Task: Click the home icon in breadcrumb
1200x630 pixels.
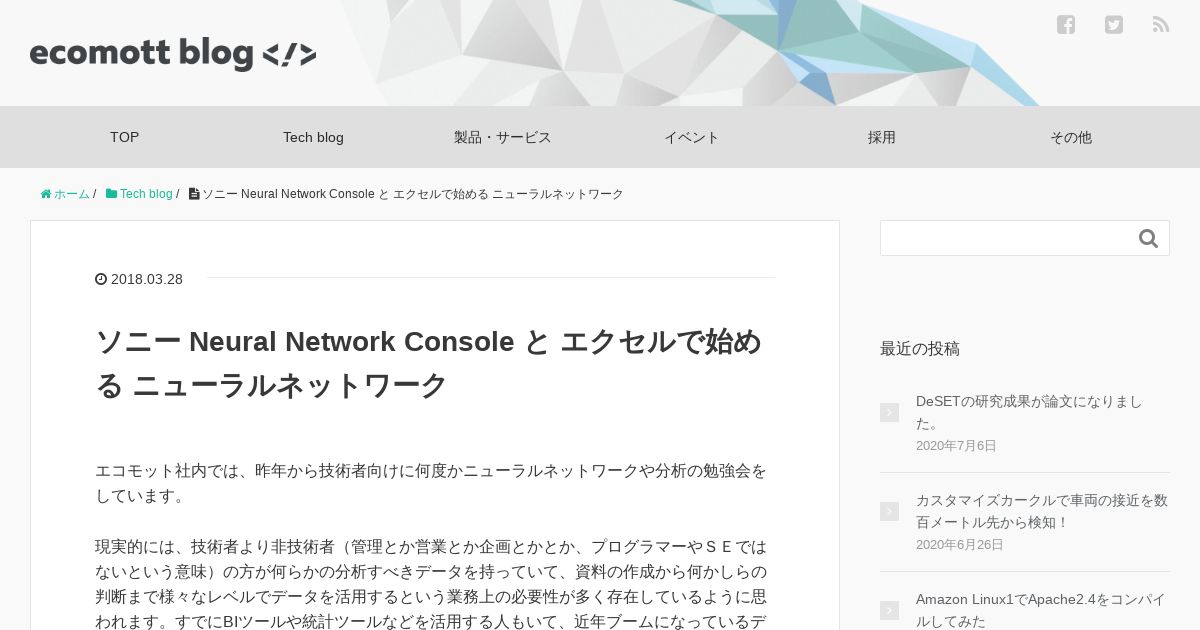Action: pyautogui.click(x=46, y=194)
